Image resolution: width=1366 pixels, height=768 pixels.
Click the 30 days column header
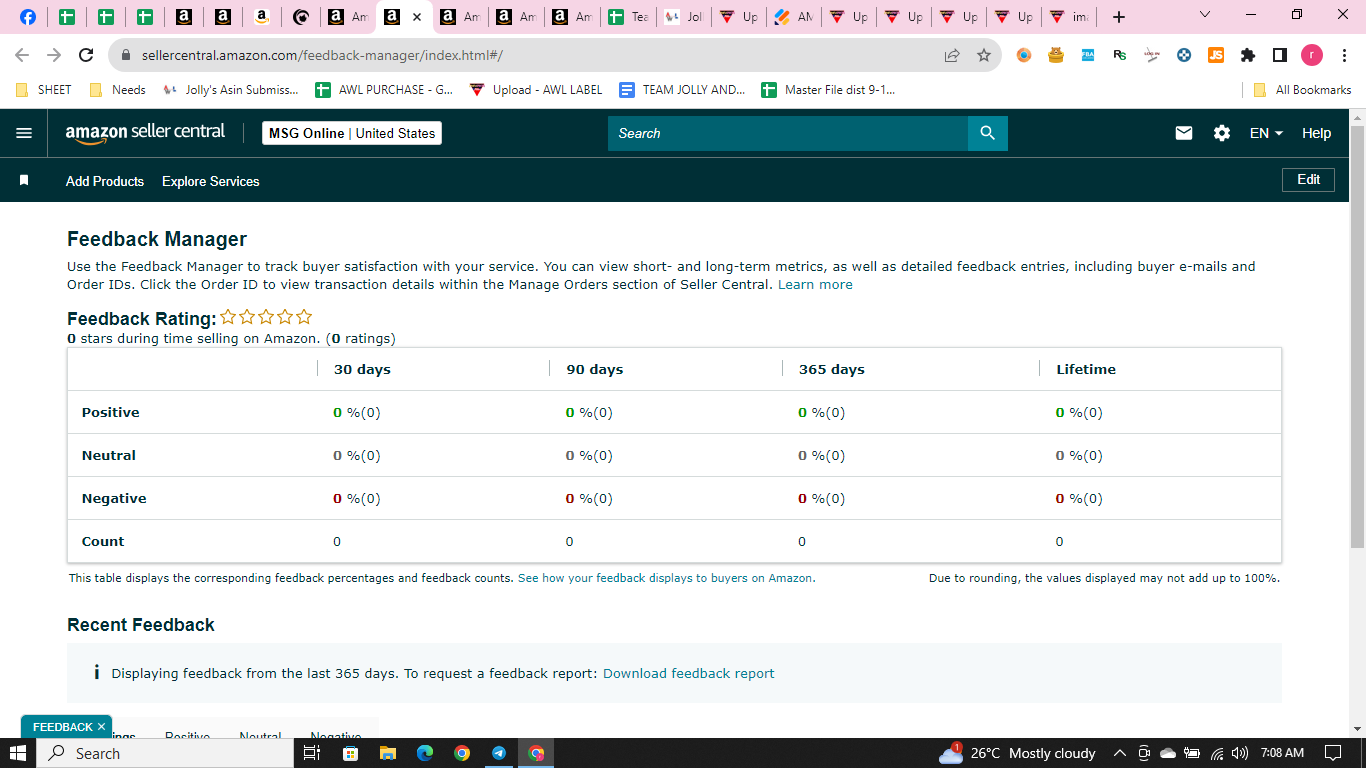coord(362,369)
